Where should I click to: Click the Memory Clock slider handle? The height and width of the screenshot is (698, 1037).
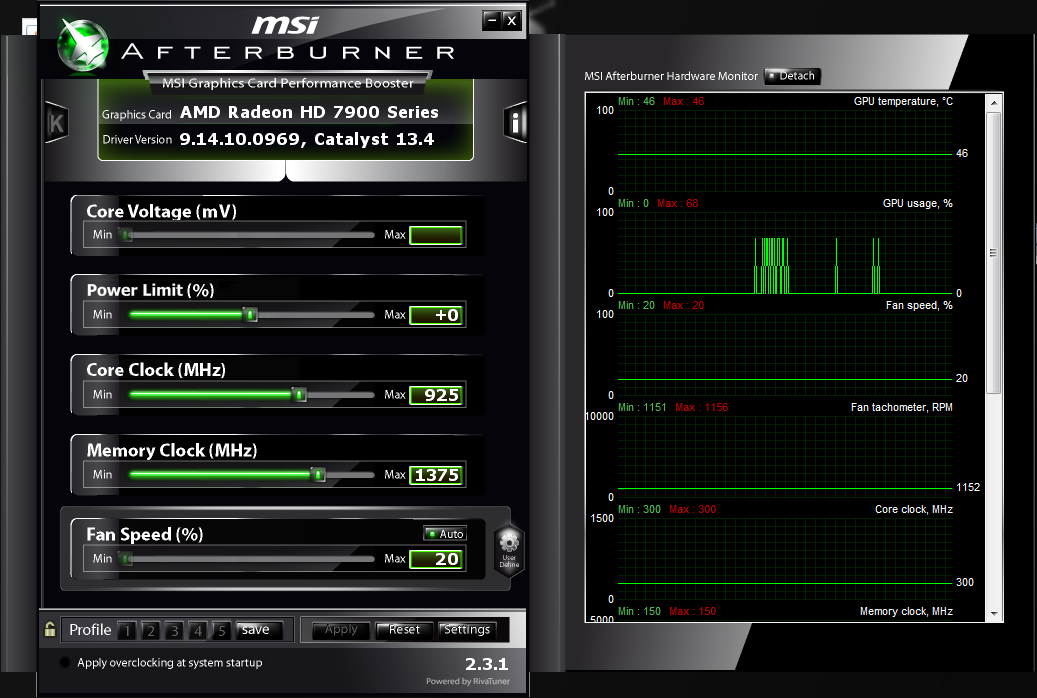pos(318,474)
